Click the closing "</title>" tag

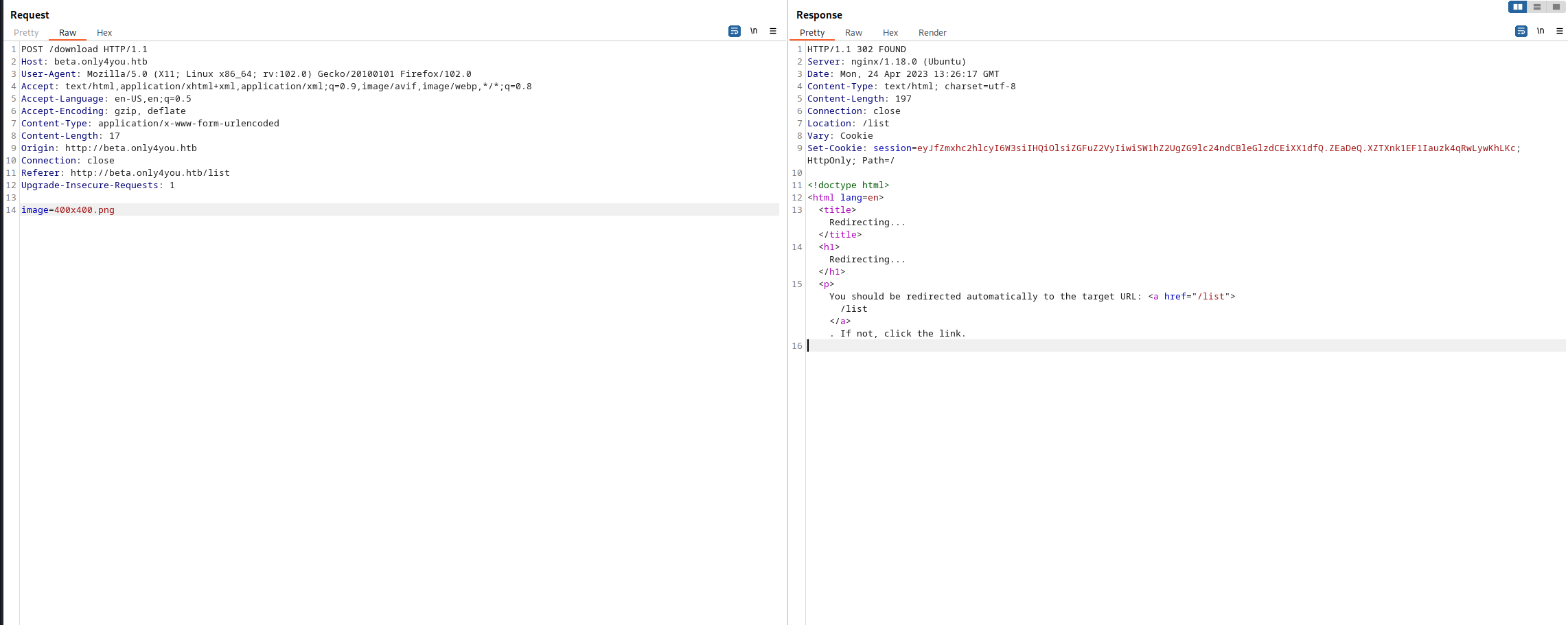pos(840,235)
